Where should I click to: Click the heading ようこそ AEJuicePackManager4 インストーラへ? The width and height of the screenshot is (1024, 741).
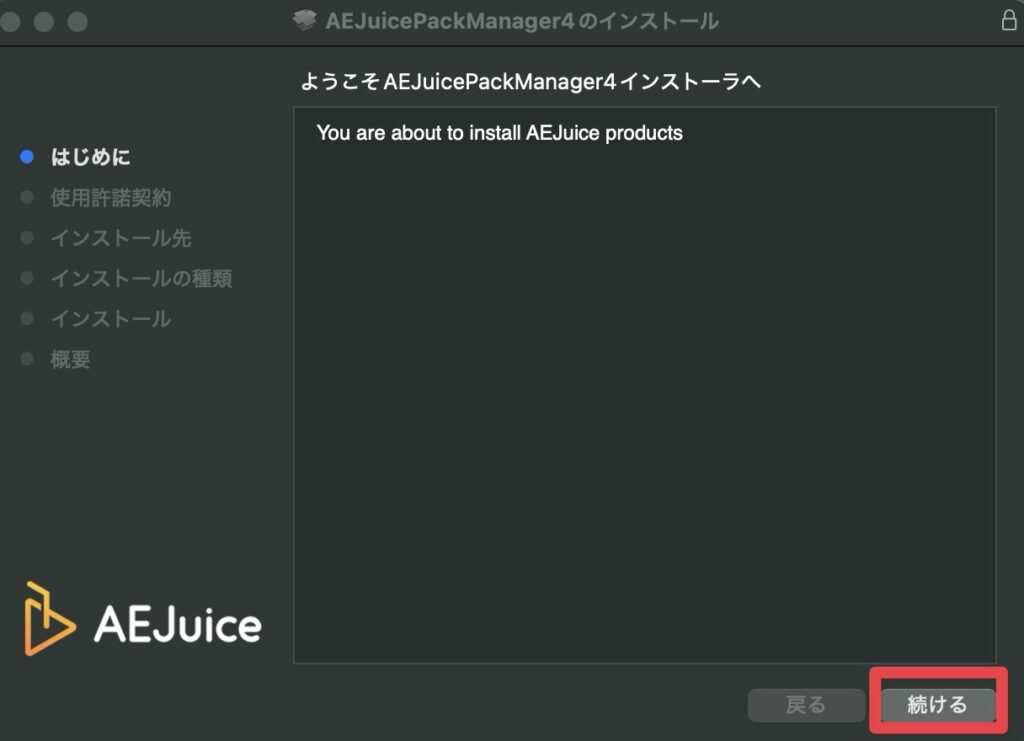click(x=530, y=82)
